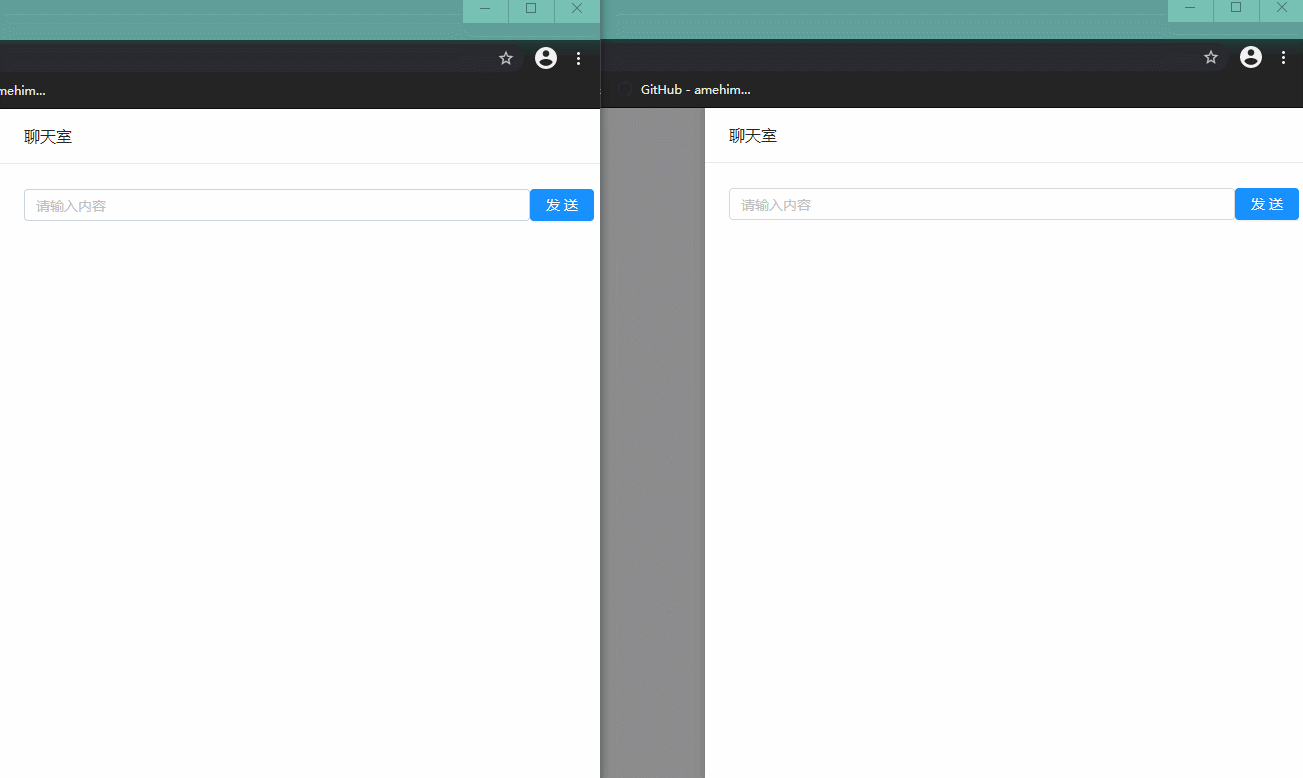
Task: Minimize the right browser window
Action: pyautogui.click(x=1190, y=9)
